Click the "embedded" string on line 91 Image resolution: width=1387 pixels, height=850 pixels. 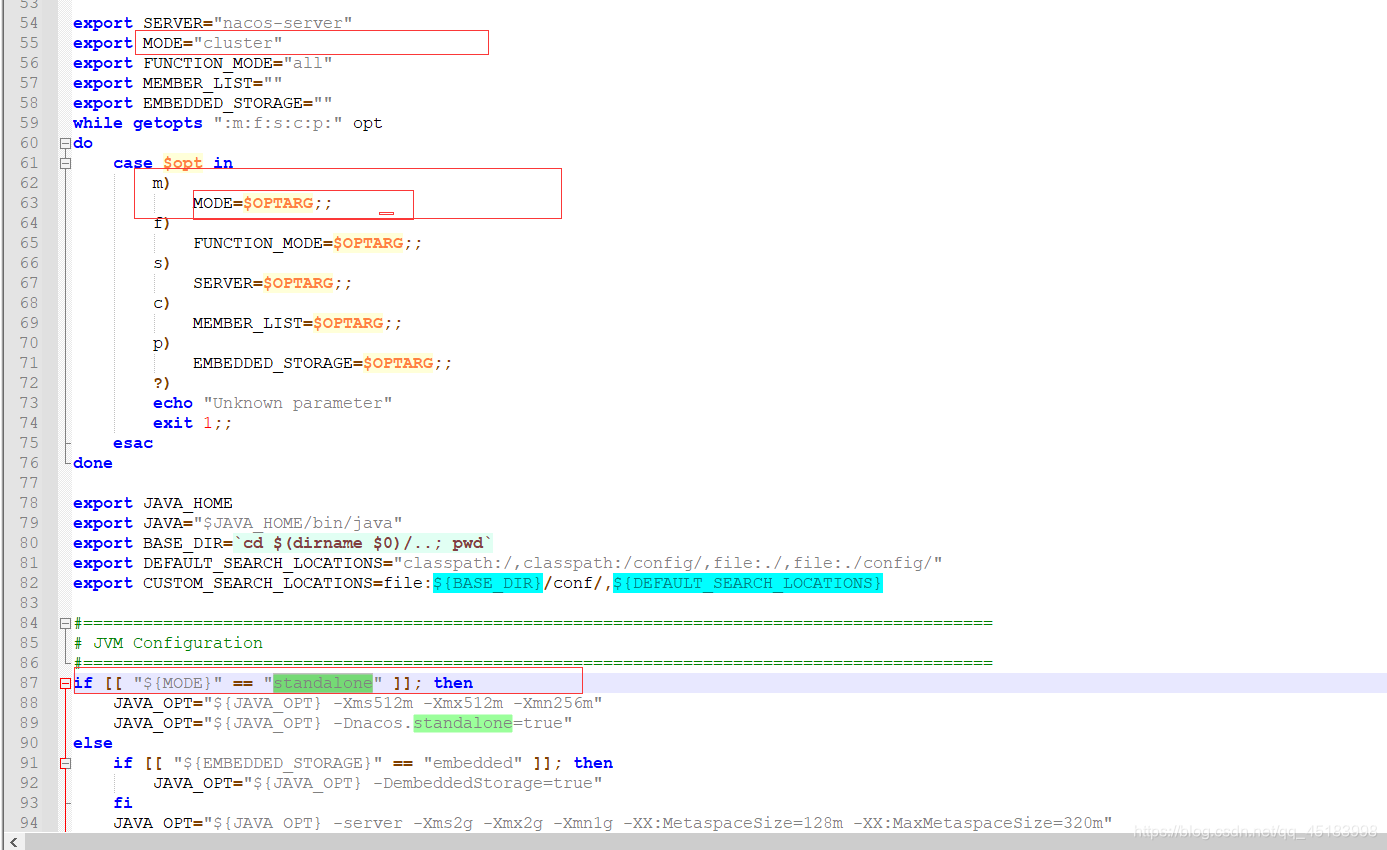pos(473,763)
